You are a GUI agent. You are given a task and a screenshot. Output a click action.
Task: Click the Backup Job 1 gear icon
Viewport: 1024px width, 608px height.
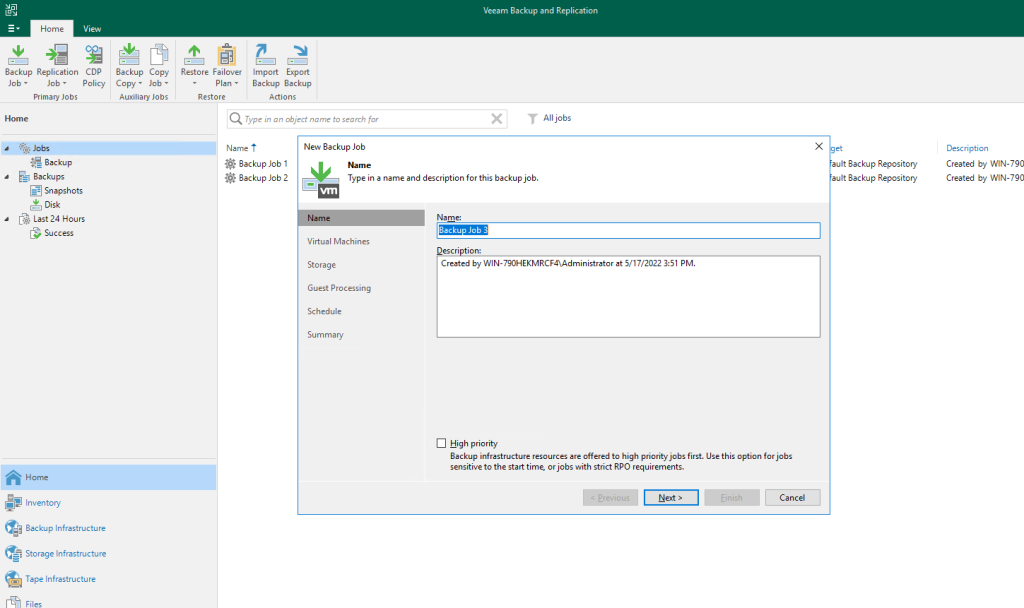231,164
